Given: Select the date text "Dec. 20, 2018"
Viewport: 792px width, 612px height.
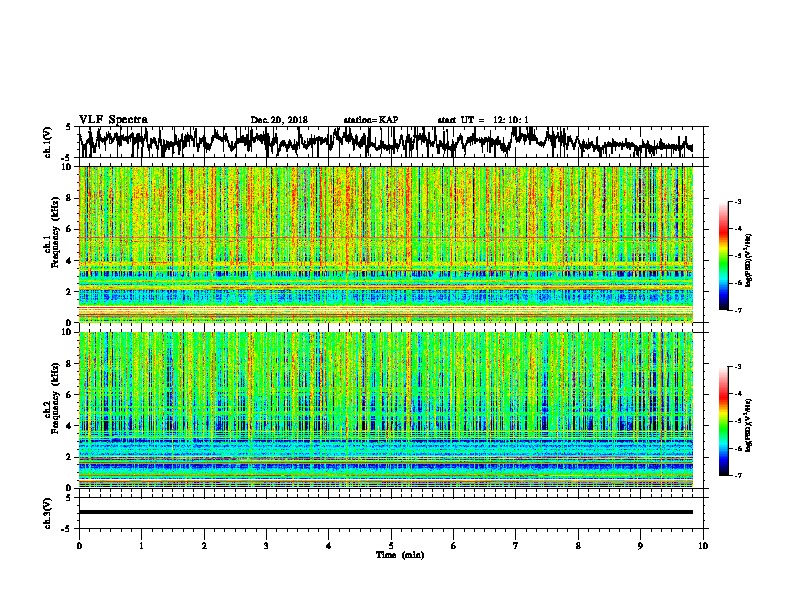Looking at the screenshot, I should pyautogui.click(x=279, y=120).
